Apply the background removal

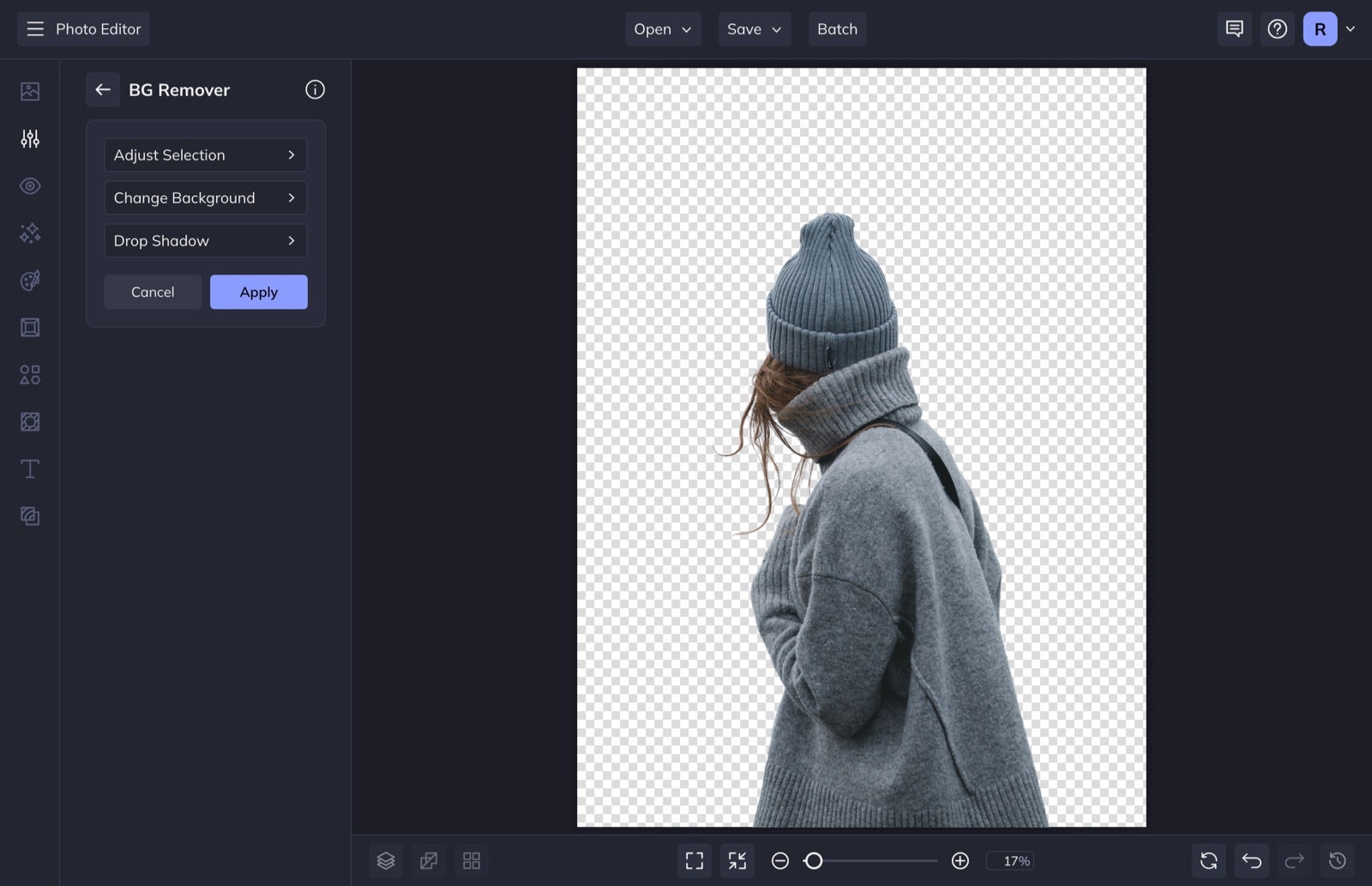(258, 292)
